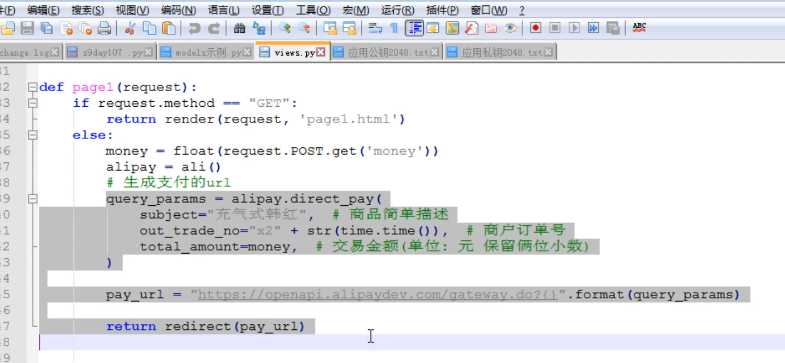Screen dimensions: 785x363
Task: Open the Replace dialog toolbar icon
Action: click(259, 29)
